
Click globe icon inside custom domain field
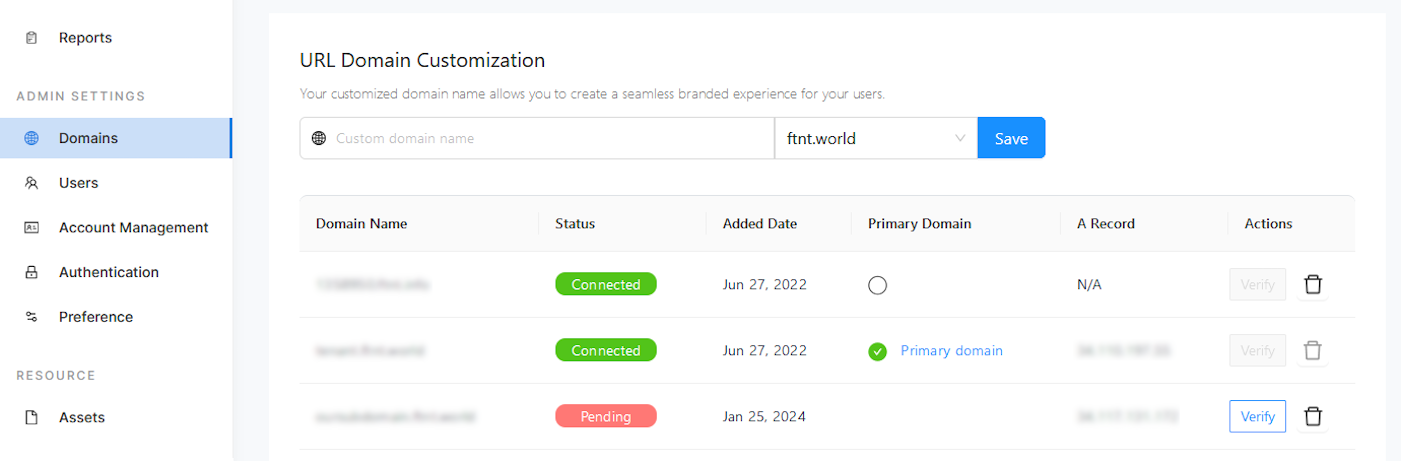(319, 138)
